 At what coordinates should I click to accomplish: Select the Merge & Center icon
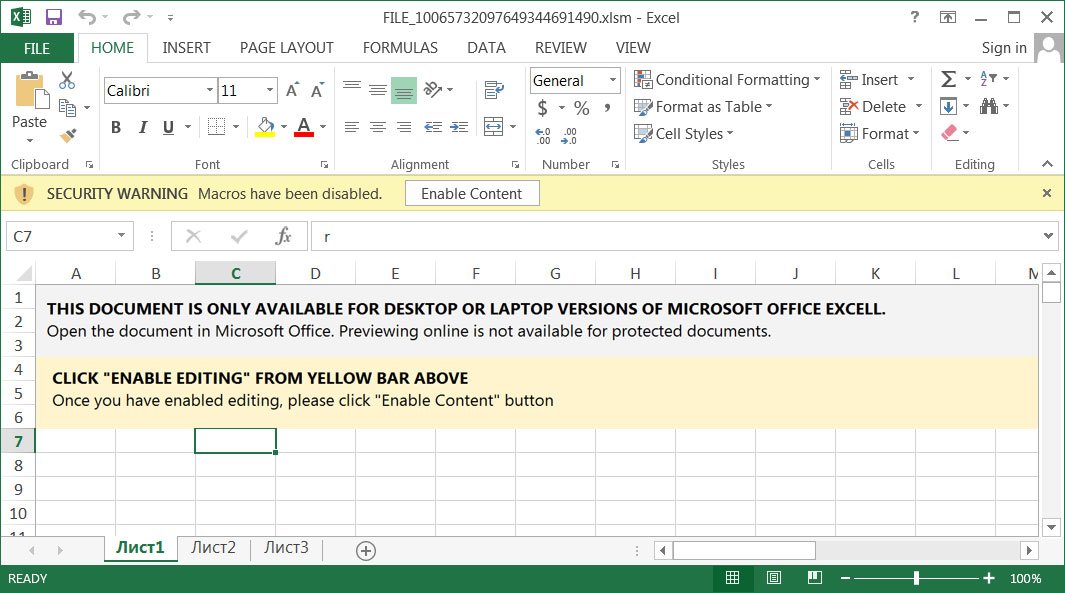pos(495,125)
